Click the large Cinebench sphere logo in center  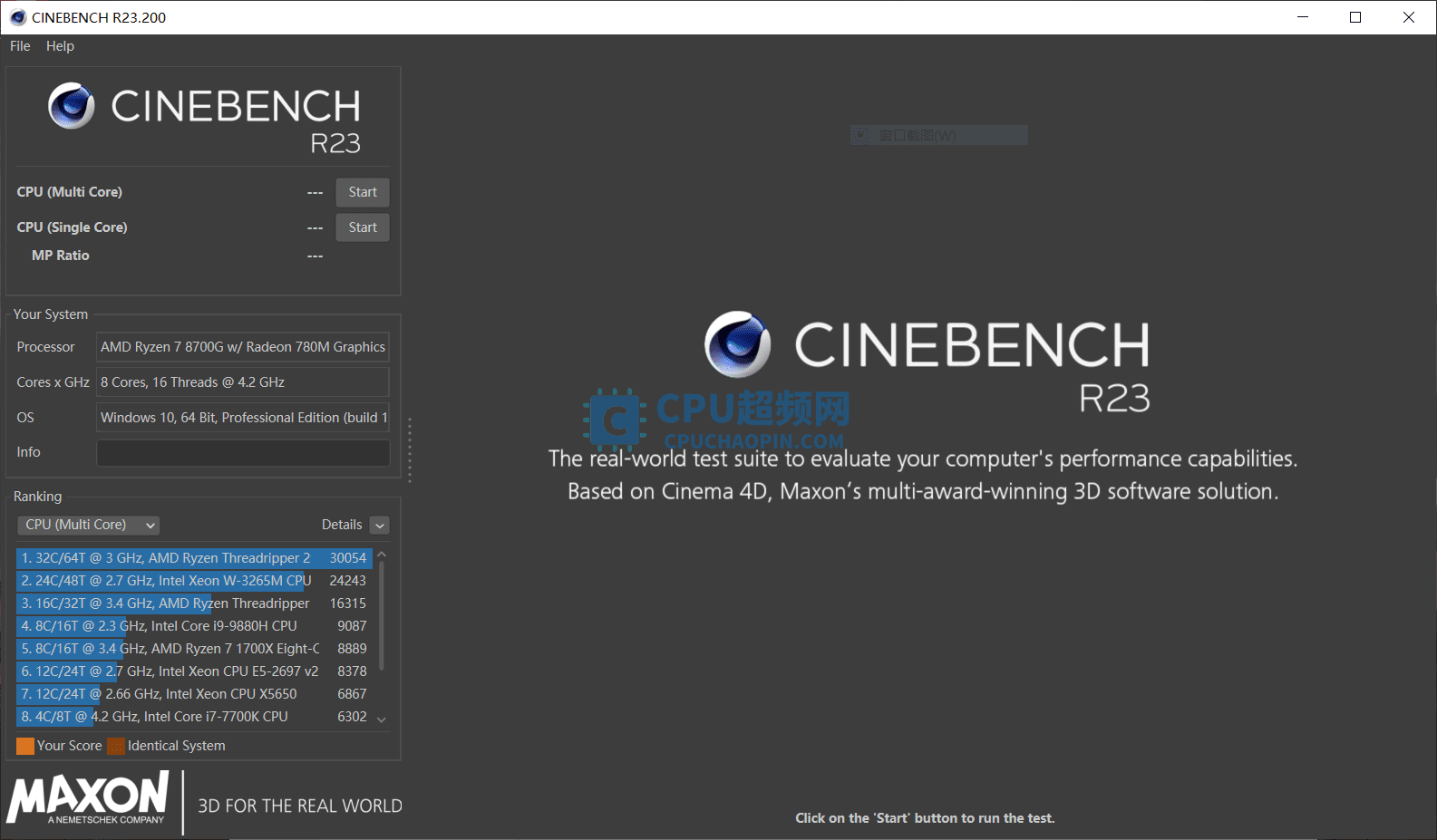pyautogui.click(x=737, y=344)
